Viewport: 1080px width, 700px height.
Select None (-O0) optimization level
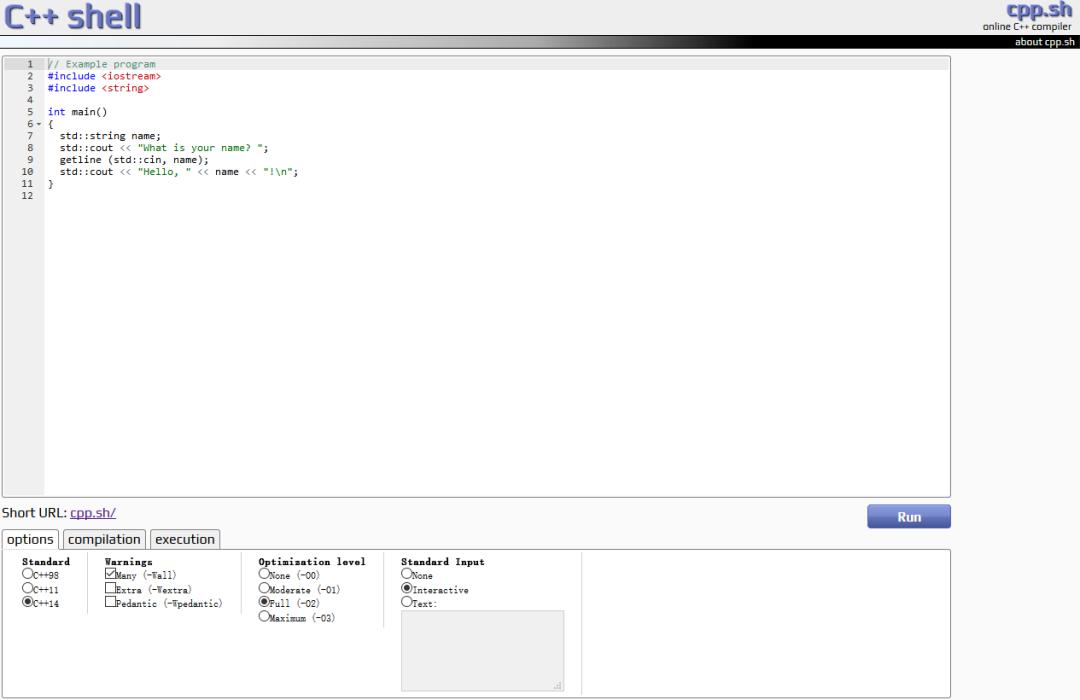[264, 573]
